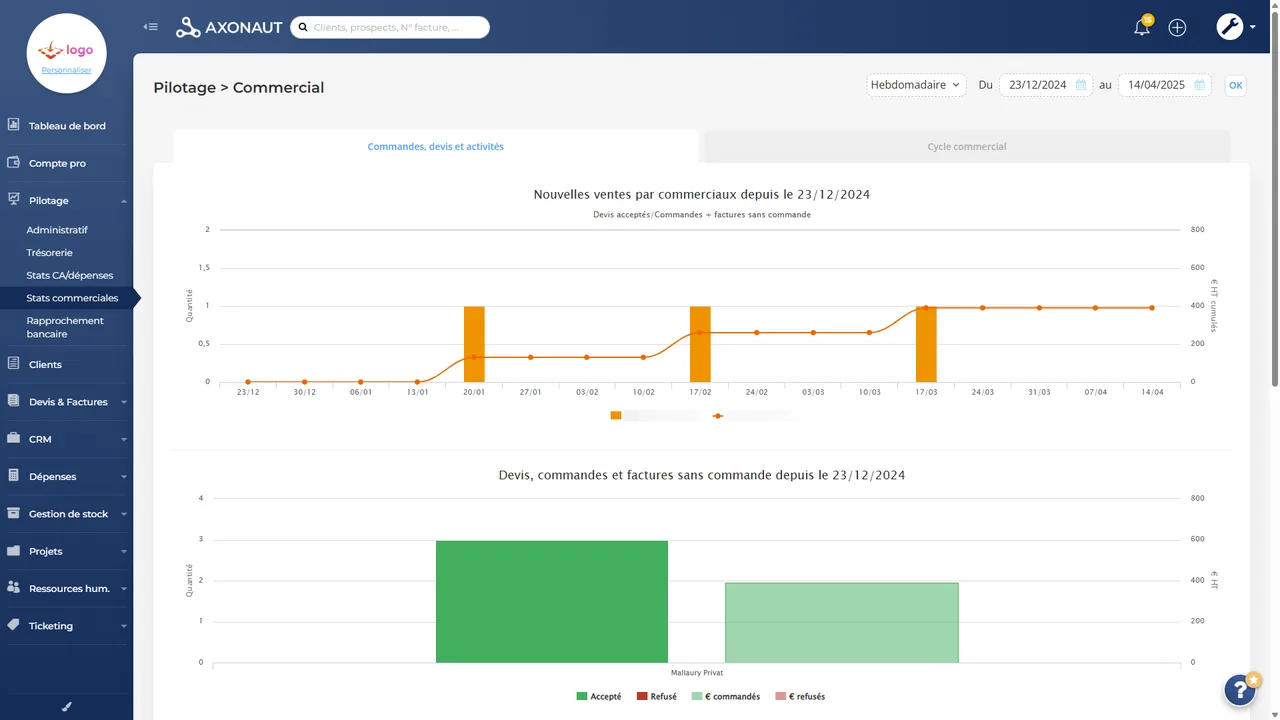Open the wrench settings menu
Screen dimensions: 1280x720
pyautogui.click(x=1229, y=27)
